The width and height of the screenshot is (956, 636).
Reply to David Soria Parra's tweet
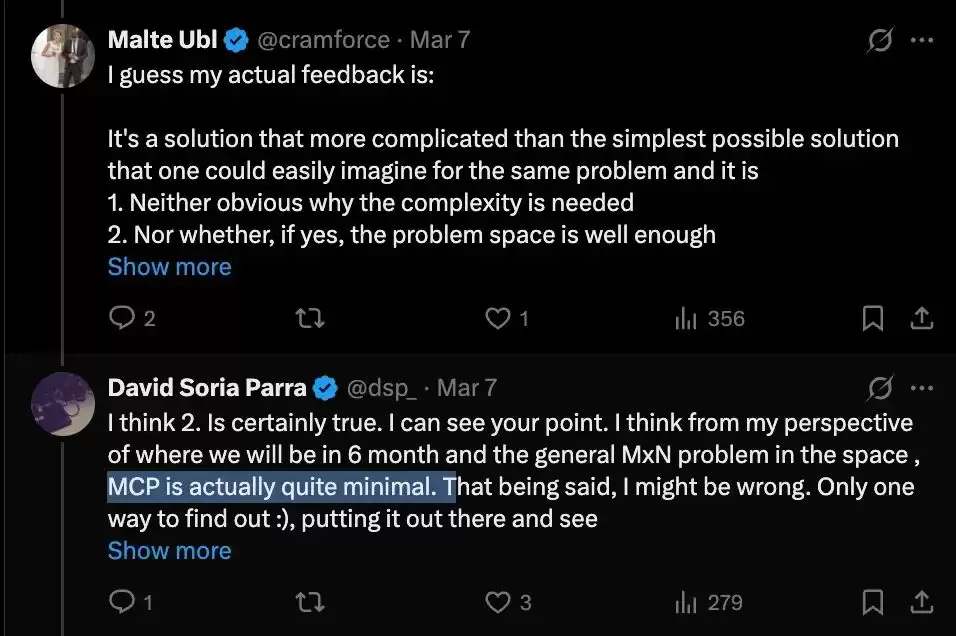click(x=122, y=602)
